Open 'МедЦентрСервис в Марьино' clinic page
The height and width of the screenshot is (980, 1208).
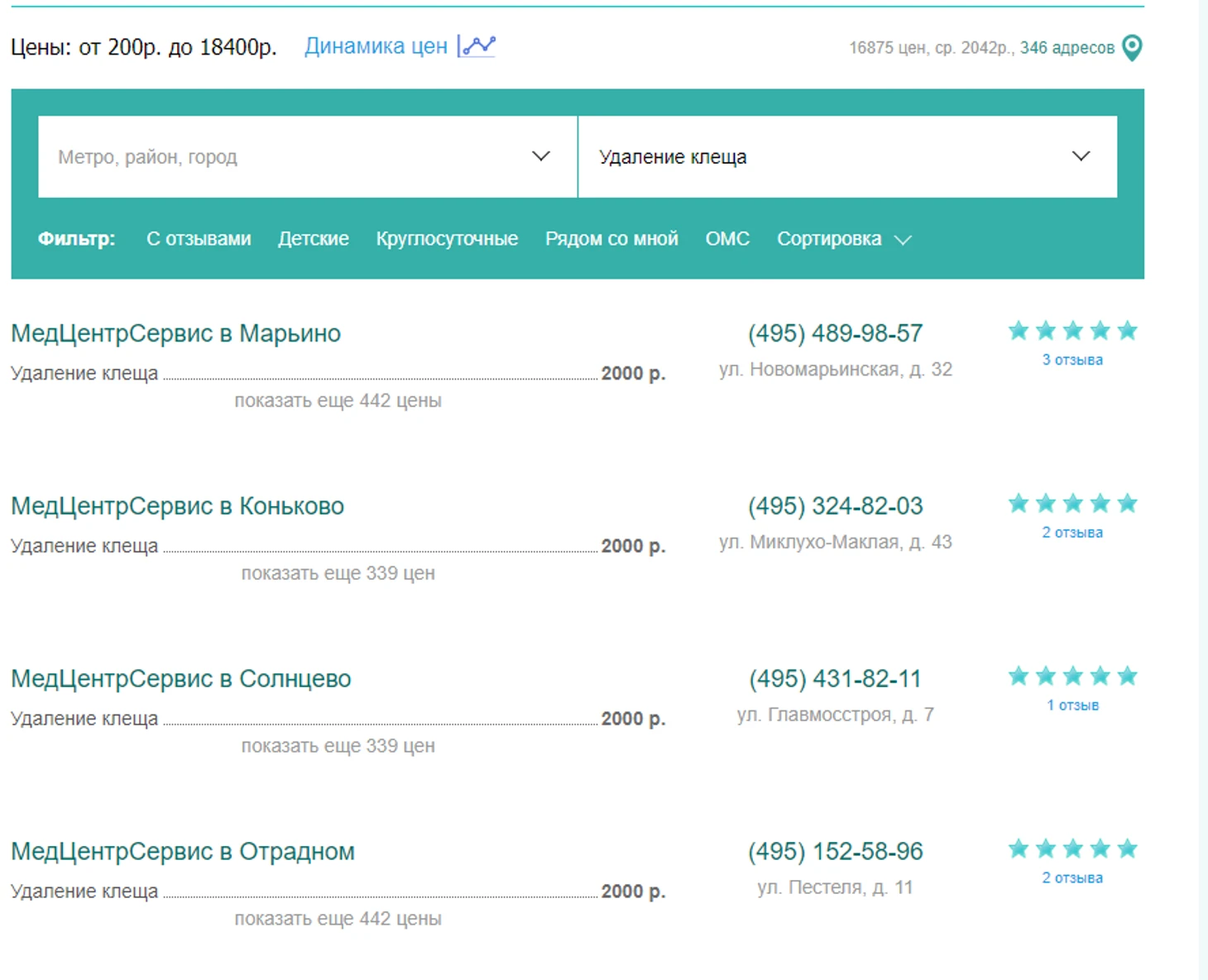click(175, 333)
